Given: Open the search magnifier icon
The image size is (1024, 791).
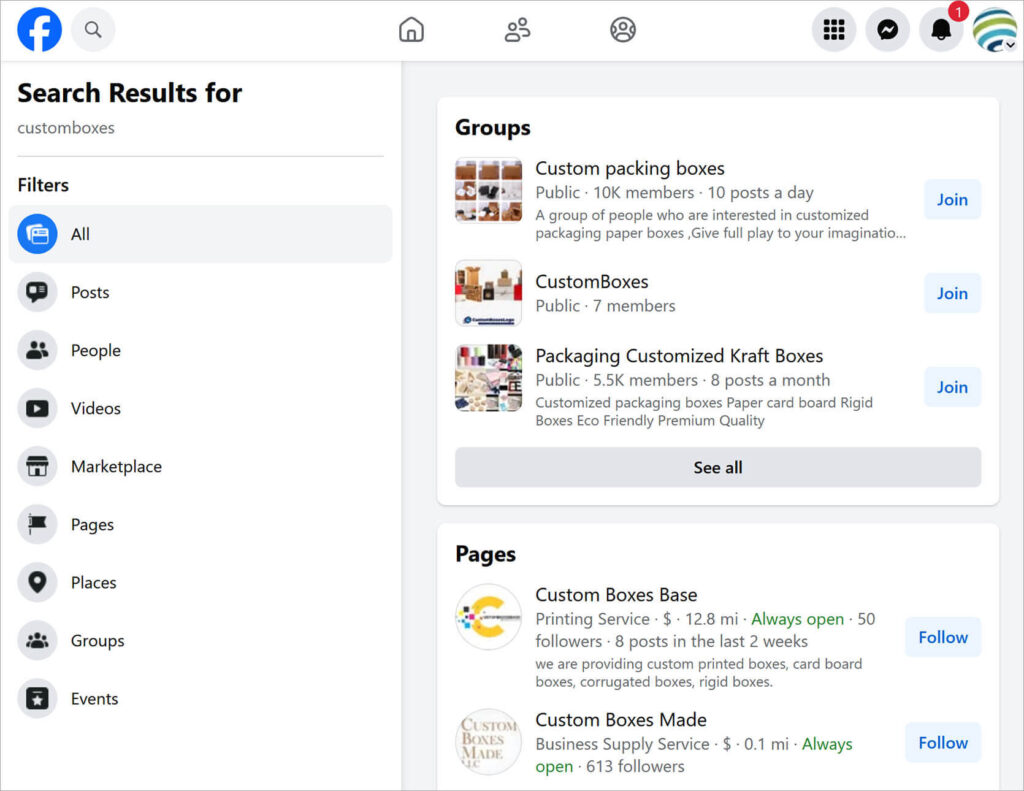Looking at the screenshot, I should click(x=93, y=30).
